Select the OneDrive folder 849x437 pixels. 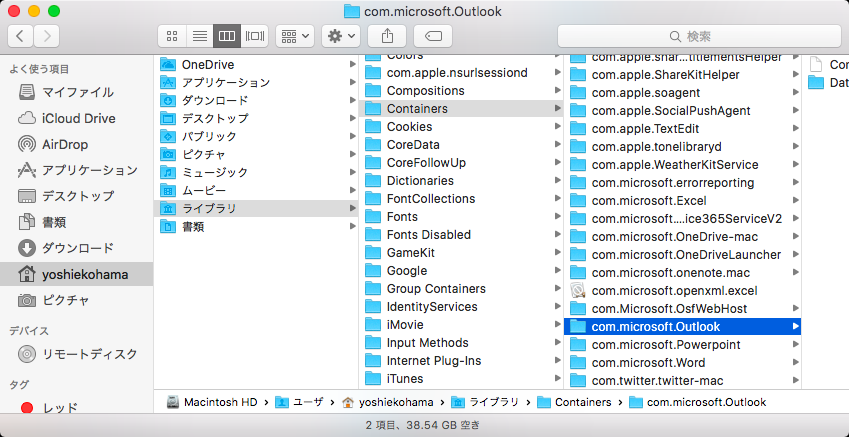pyautogui.click(x=256, y=65)
